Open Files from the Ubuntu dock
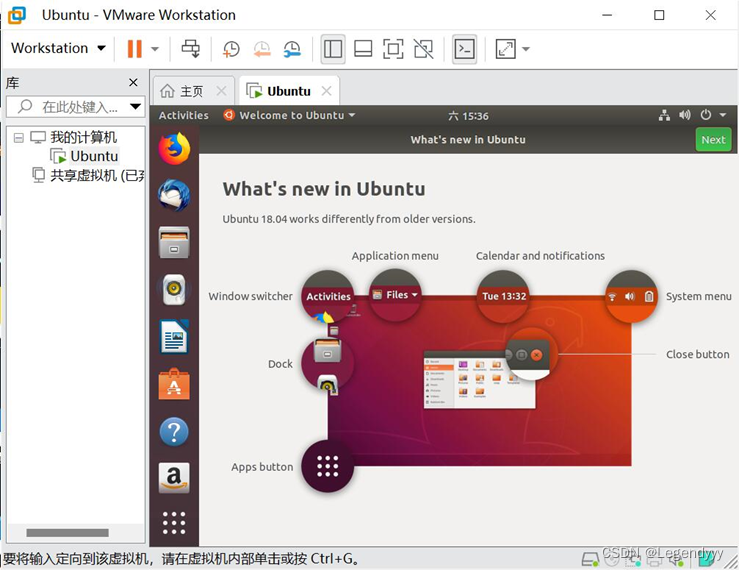This screenshot has width=739, height=570. [x=174, y=242]
